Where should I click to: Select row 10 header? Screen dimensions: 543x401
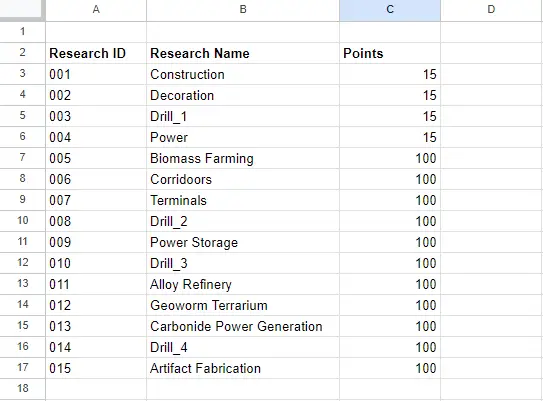[23, 221]
